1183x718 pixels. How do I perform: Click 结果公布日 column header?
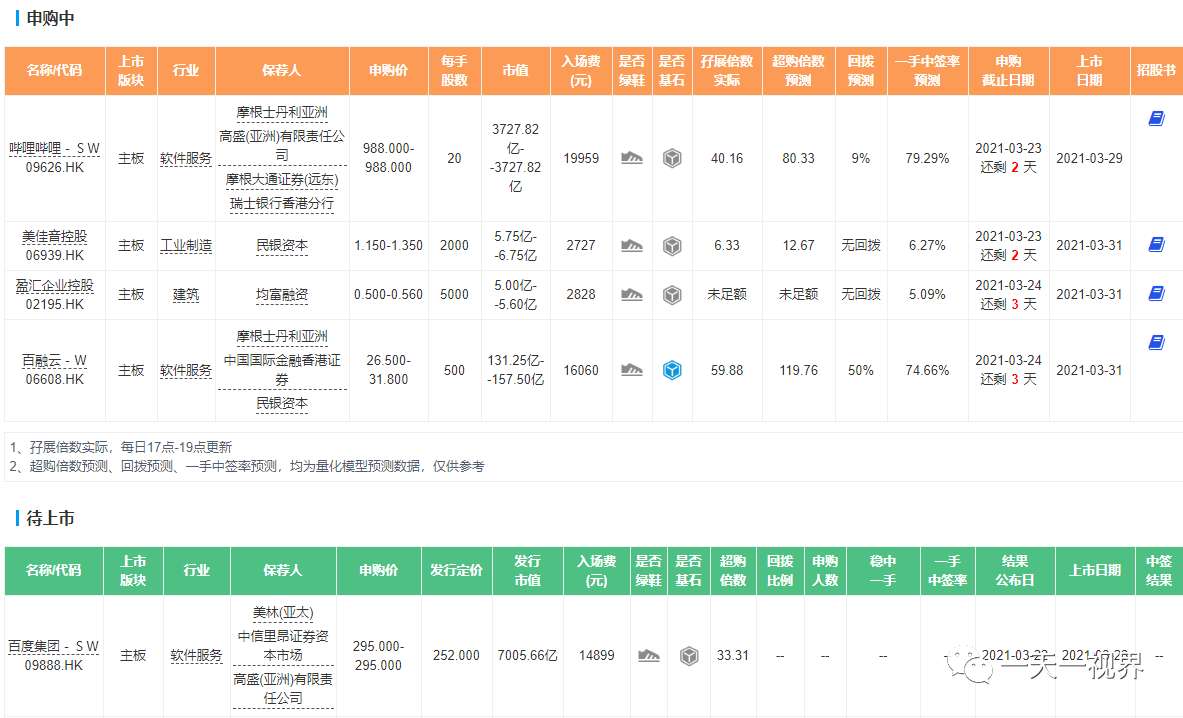1015,570
